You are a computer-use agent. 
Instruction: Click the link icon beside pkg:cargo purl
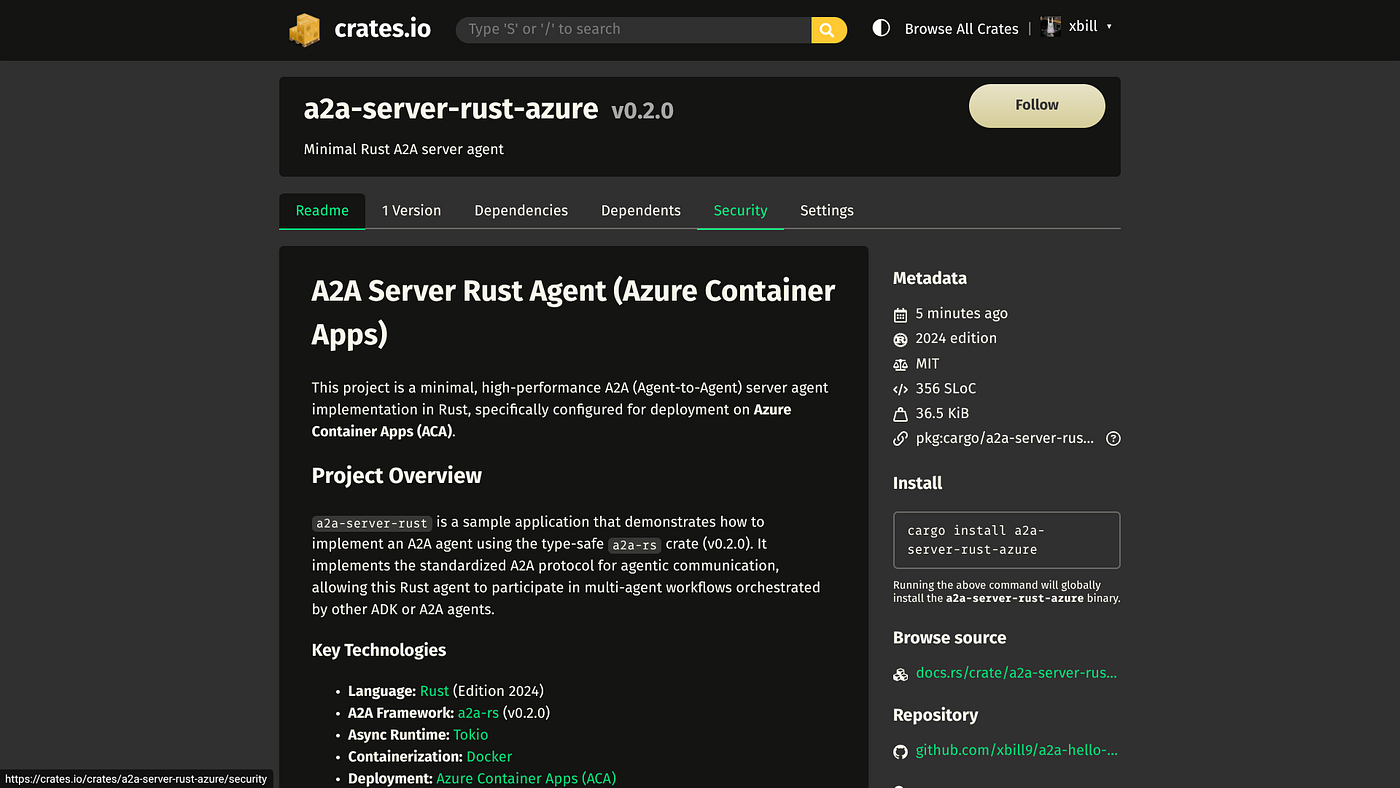[x=900, y=439]
